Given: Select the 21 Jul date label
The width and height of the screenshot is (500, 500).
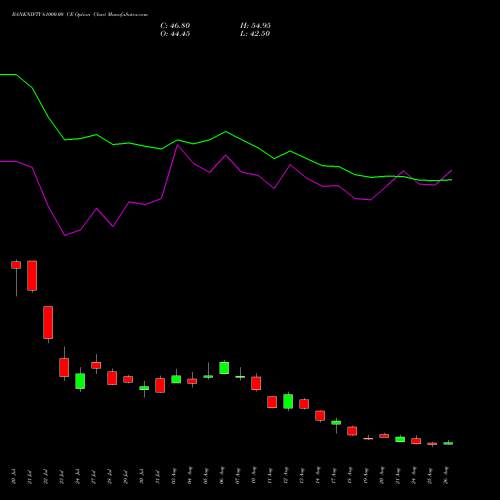Looking at the screenshot, I should 30,476.
